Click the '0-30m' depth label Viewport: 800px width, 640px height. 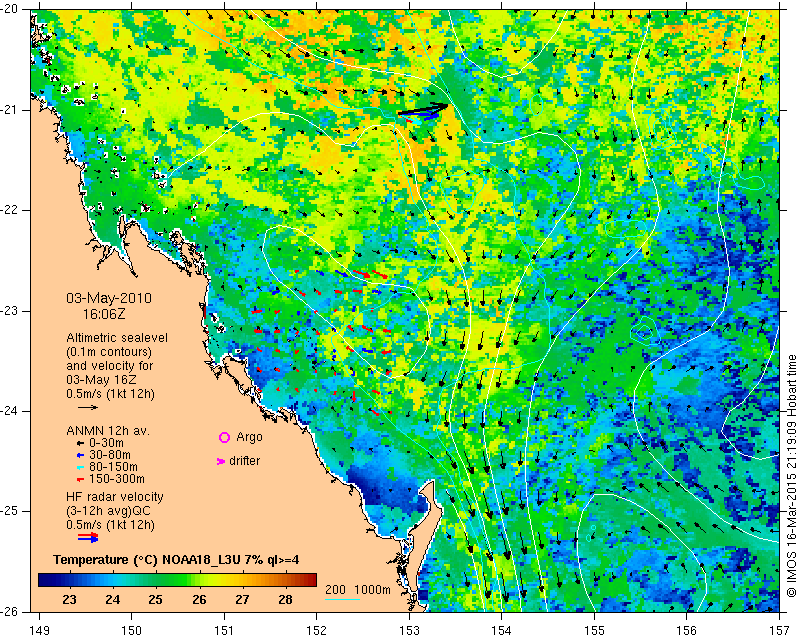[106, 443]
